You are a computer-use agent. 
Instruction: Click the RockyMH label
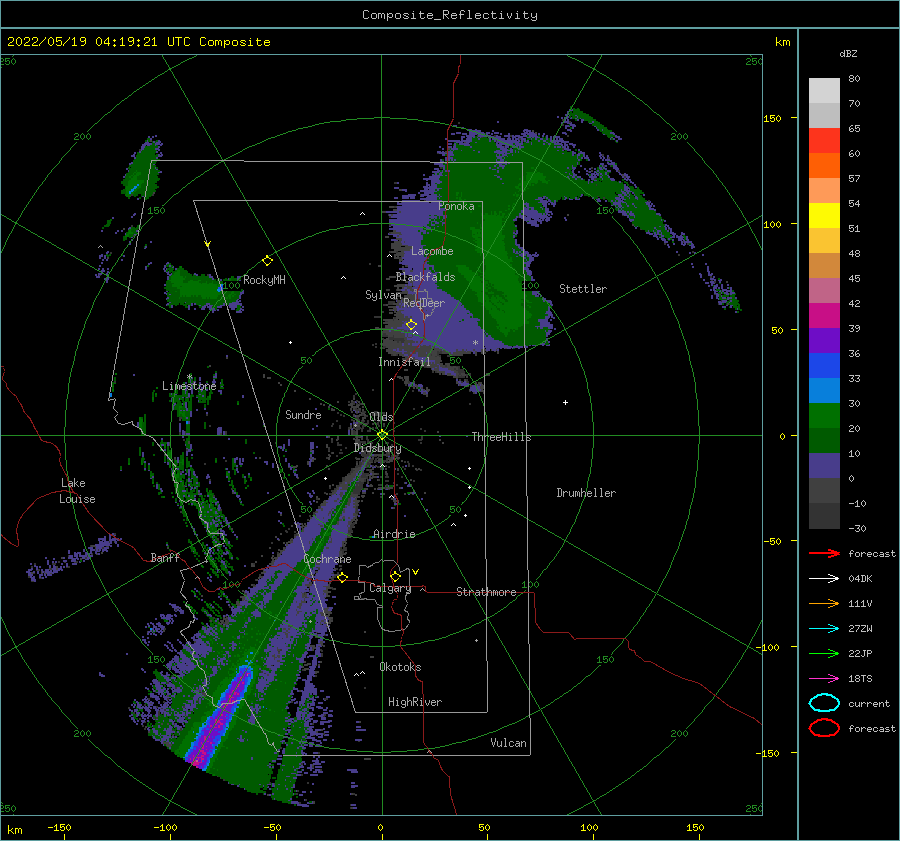coord(264,280)
